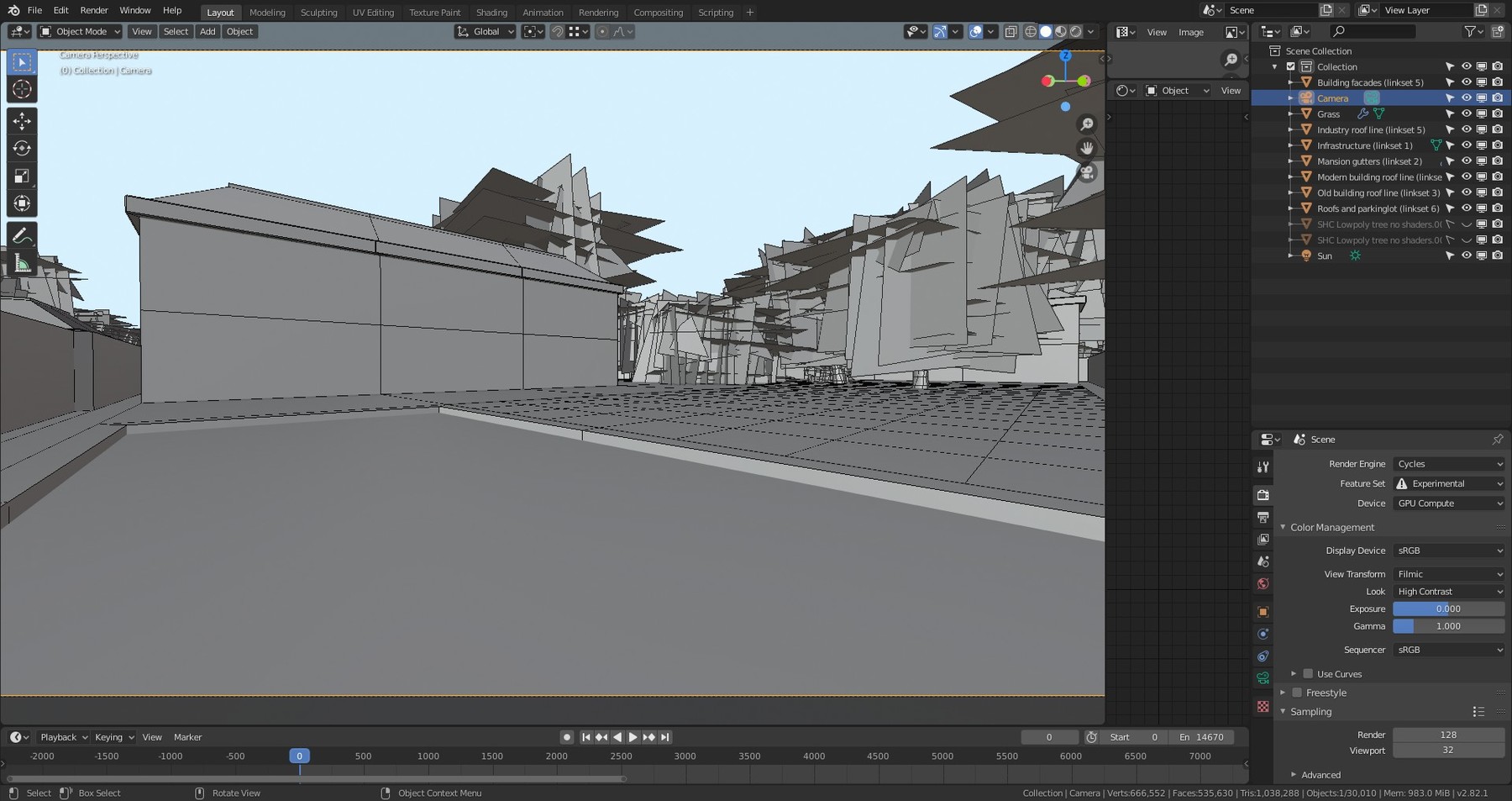Viewport: 1512px width, 801px height.
Task: Pick the Measure tool
Action: tap(22, 264)
